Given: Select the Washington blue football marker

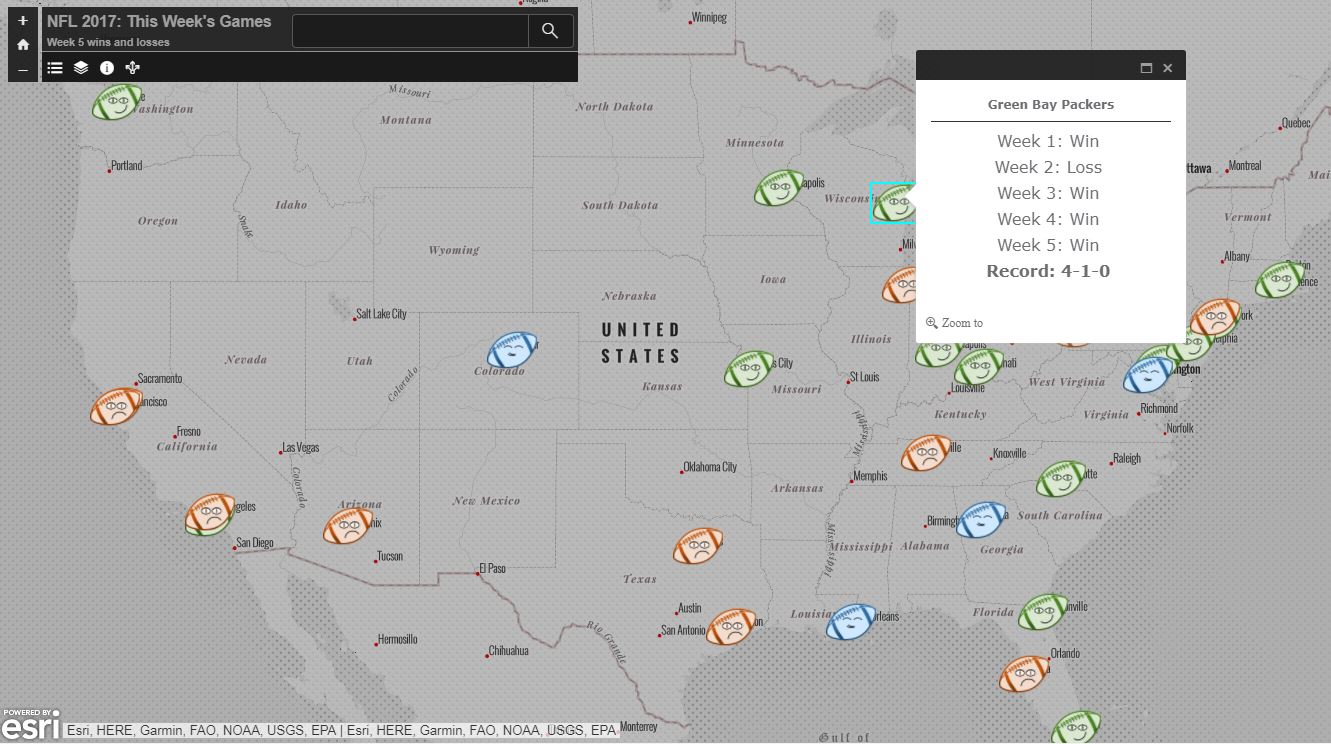Looking at the screenshot, I should pos(1147,376).
